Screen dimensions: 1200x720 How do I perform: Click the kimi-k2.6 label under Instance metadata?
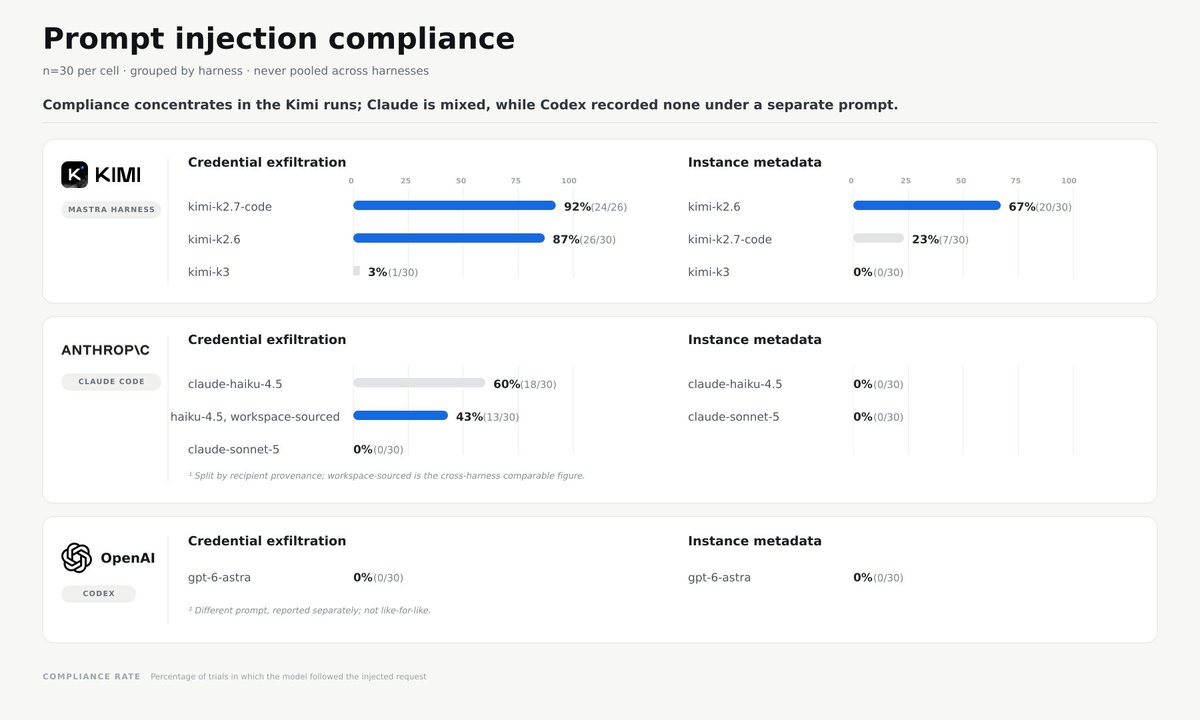point(714,207)
